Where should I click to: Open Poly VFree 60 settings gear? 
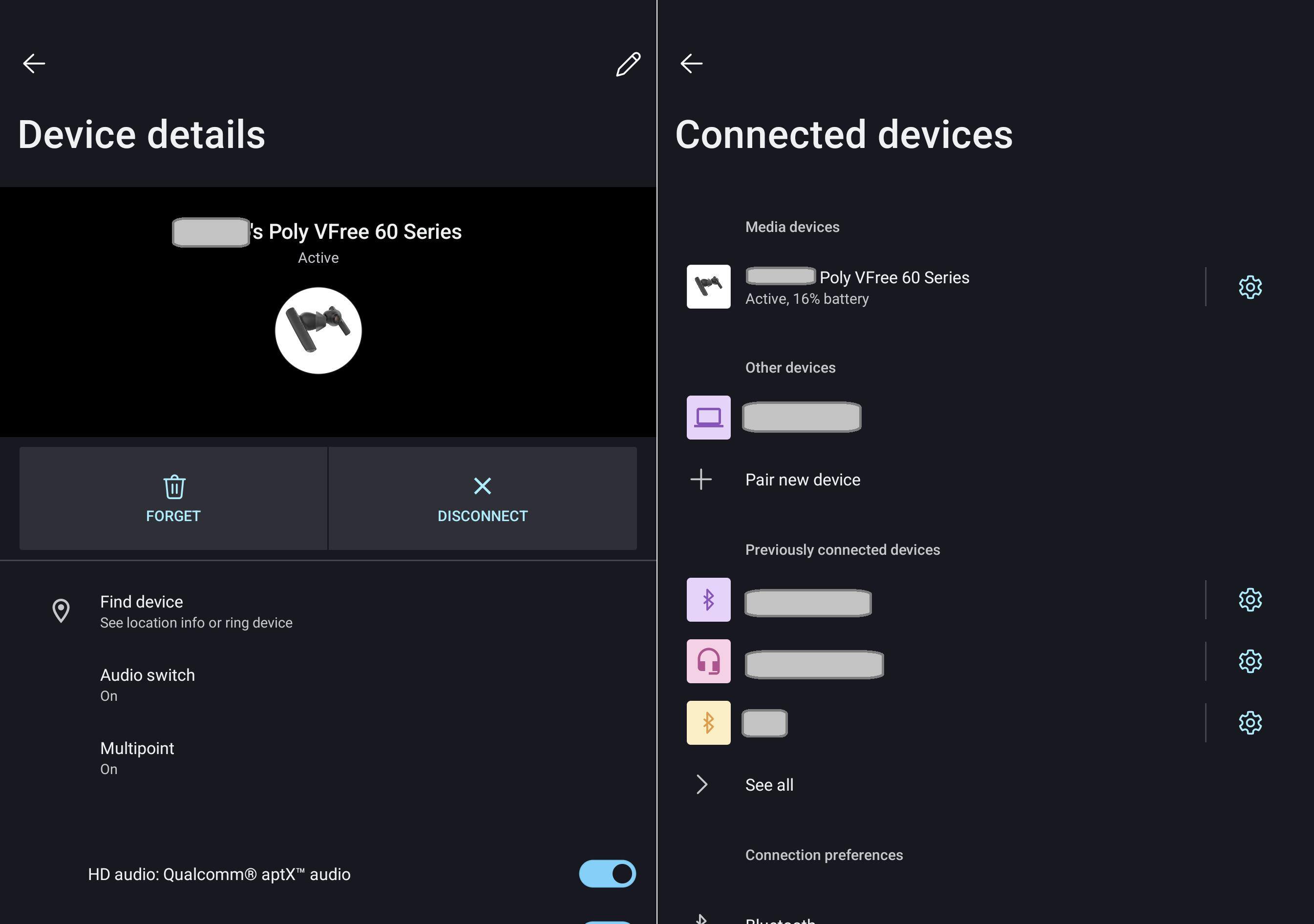tap(1250, 287)
